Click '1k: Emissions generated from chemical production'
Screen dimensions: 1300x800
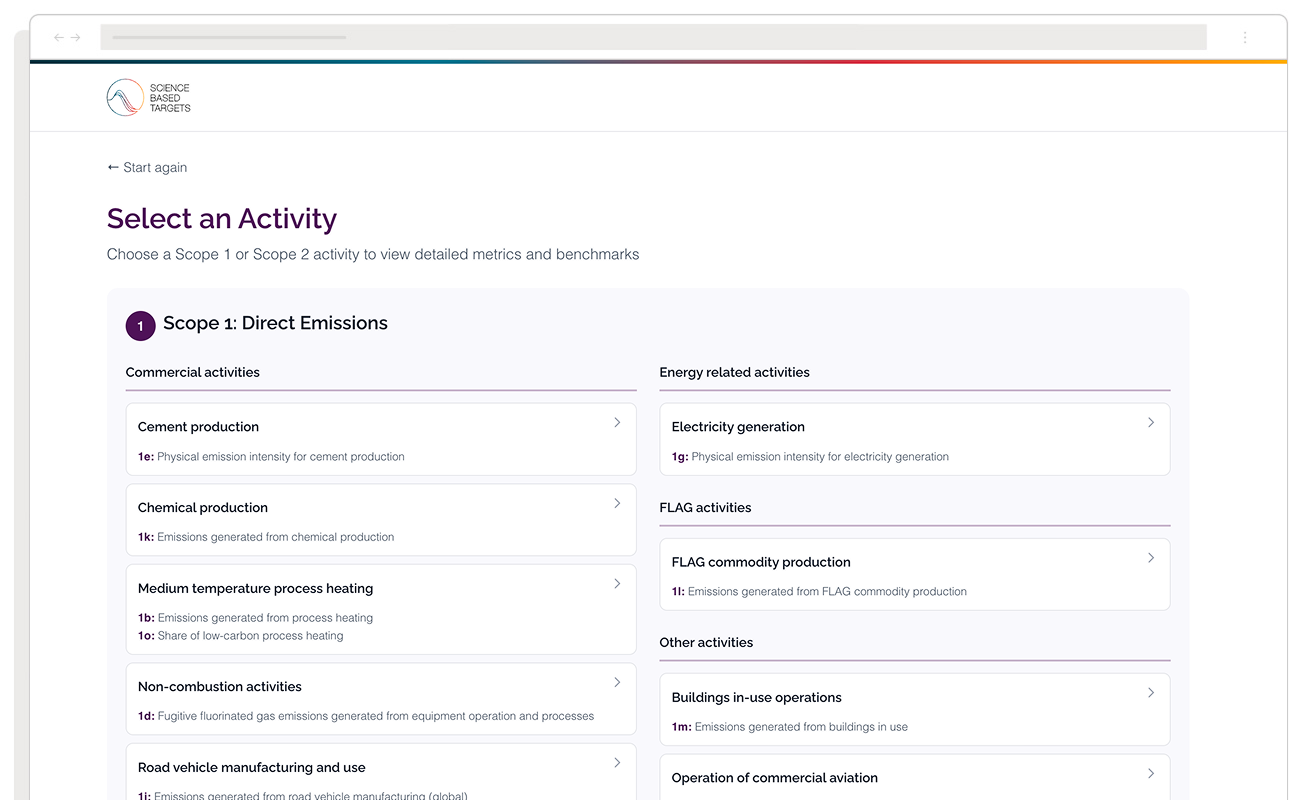(266, 537)
